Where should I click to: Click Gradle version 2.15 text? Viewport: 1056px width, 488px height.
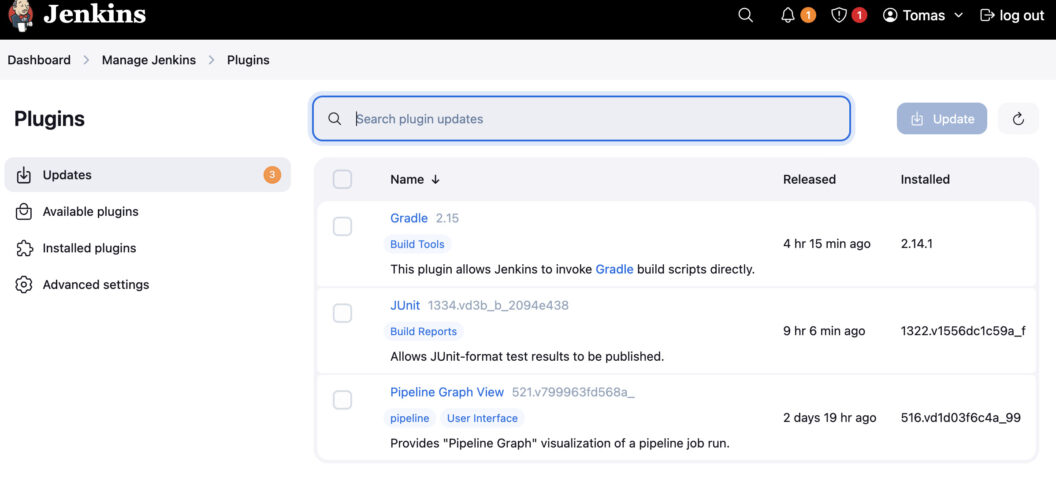pos(447,218)
